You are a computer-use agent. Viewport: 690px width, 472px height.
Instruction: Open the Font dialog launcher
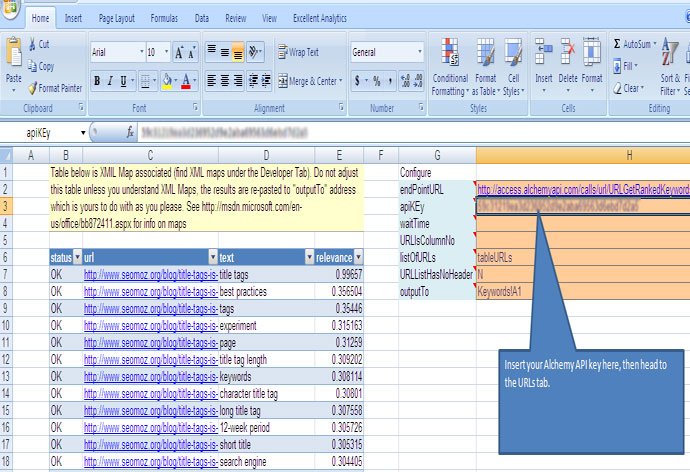[195, 107]
